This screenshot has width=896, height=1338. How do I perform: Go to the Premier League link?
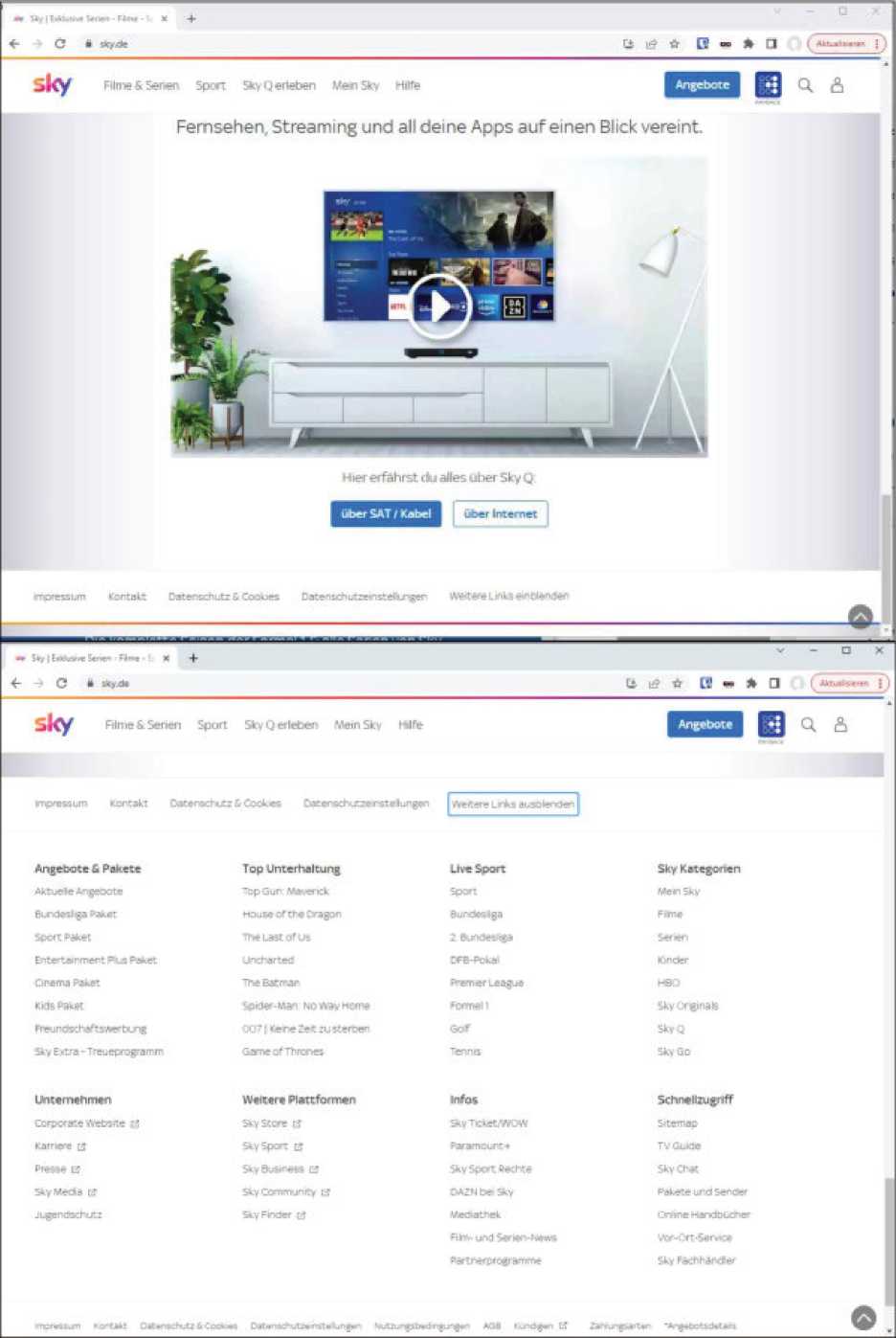click(x=486, y=983)
